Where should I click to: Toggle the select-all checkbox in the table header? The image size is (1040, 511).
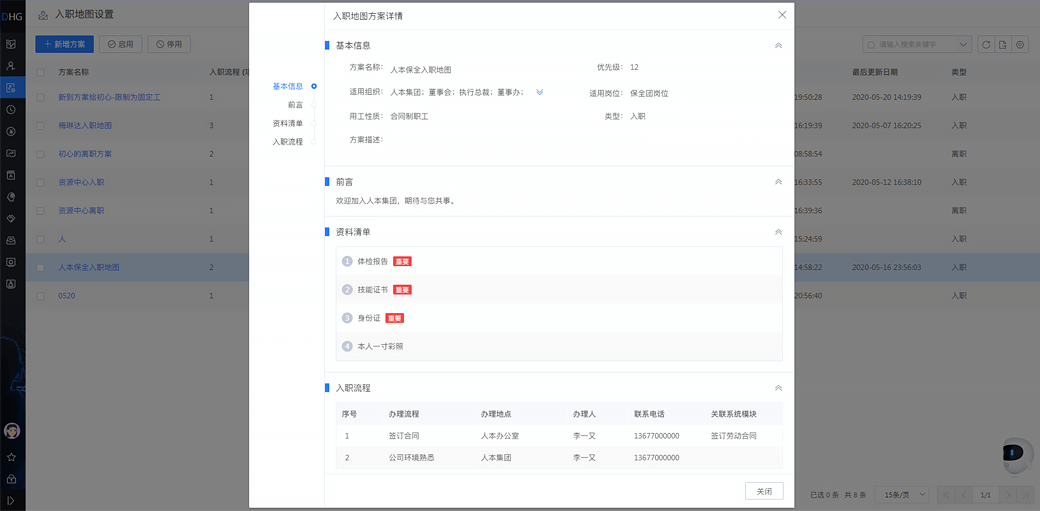pos(41,73)
